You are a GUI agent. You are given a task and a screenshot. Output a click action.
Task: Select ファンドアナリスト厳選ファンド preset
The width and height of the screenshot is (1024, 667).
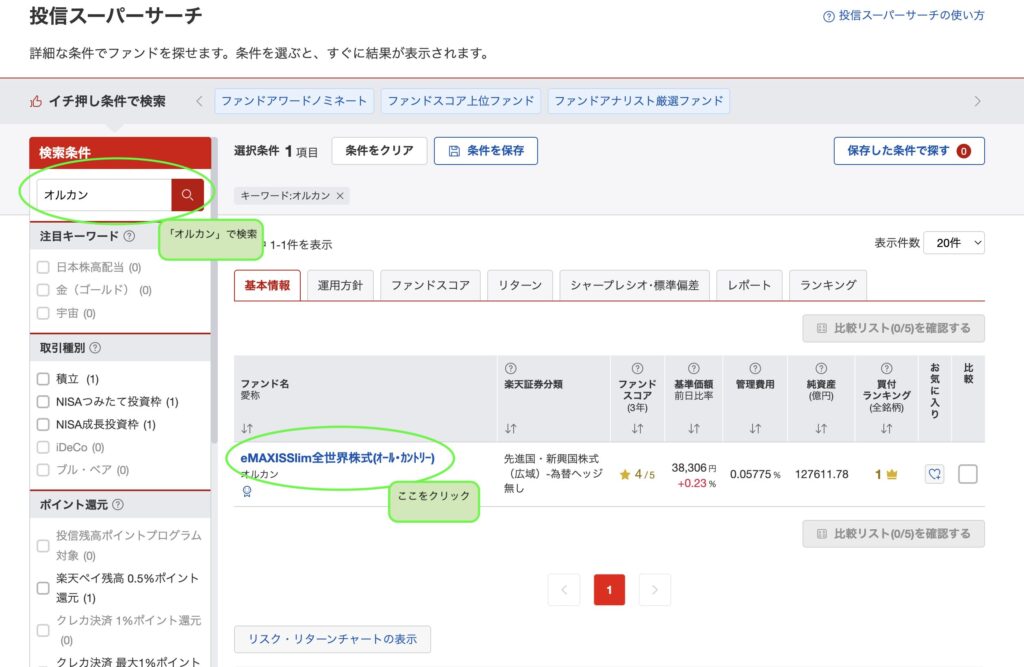(x=639, y=101)
